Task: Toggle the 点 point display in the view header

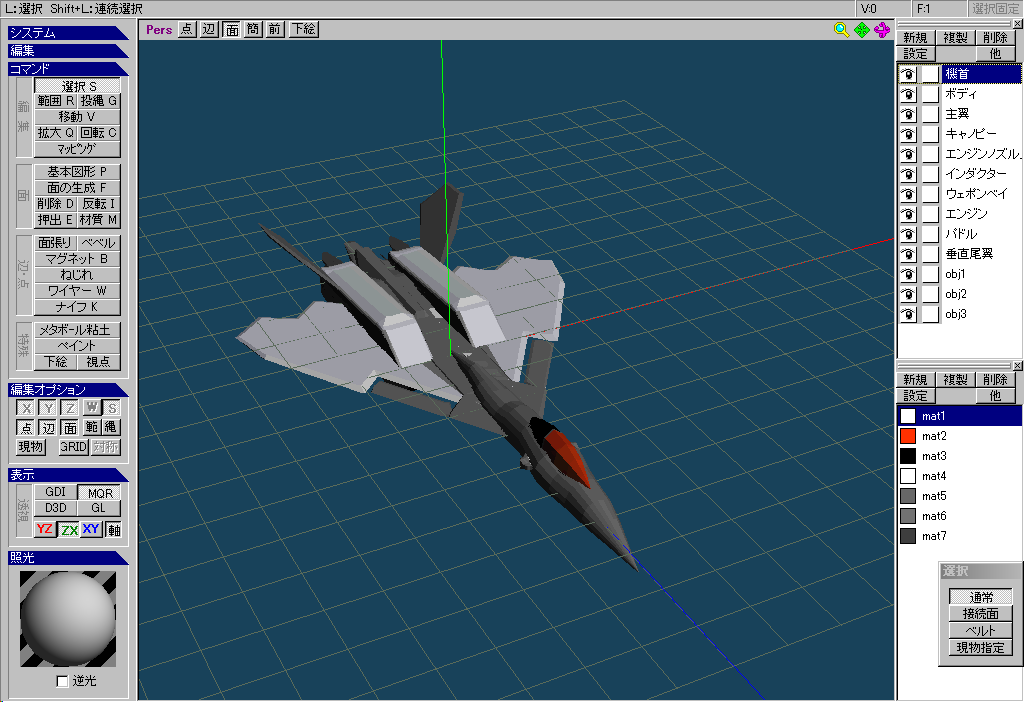Action: (x=187, y=29)
